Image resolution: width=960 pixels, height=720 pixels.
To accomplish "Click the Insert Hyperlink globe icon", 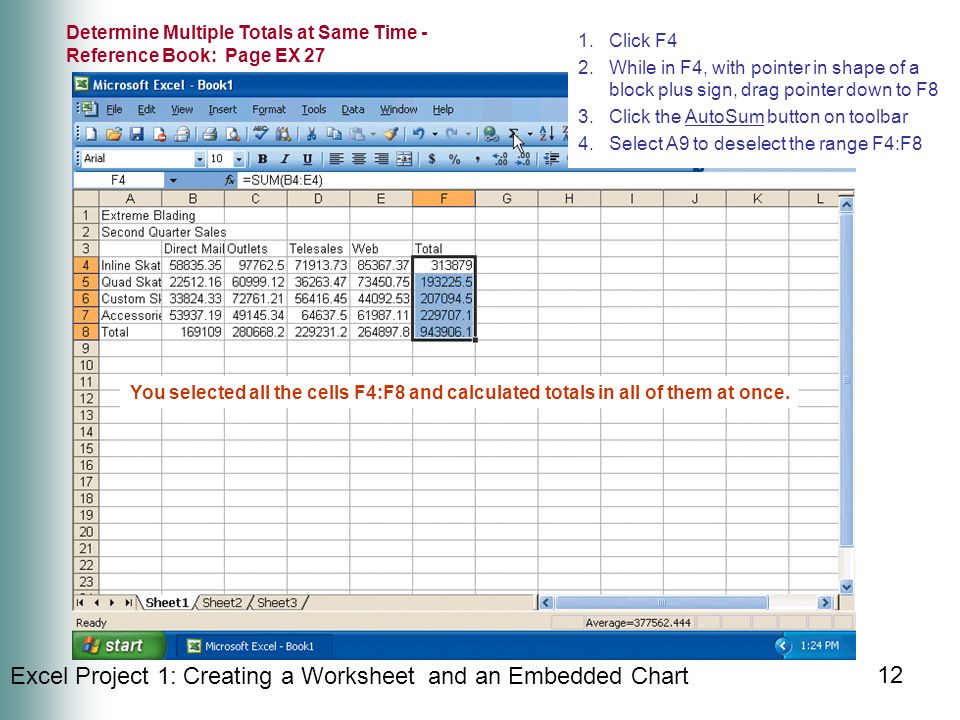I will [x=490, y=133].
